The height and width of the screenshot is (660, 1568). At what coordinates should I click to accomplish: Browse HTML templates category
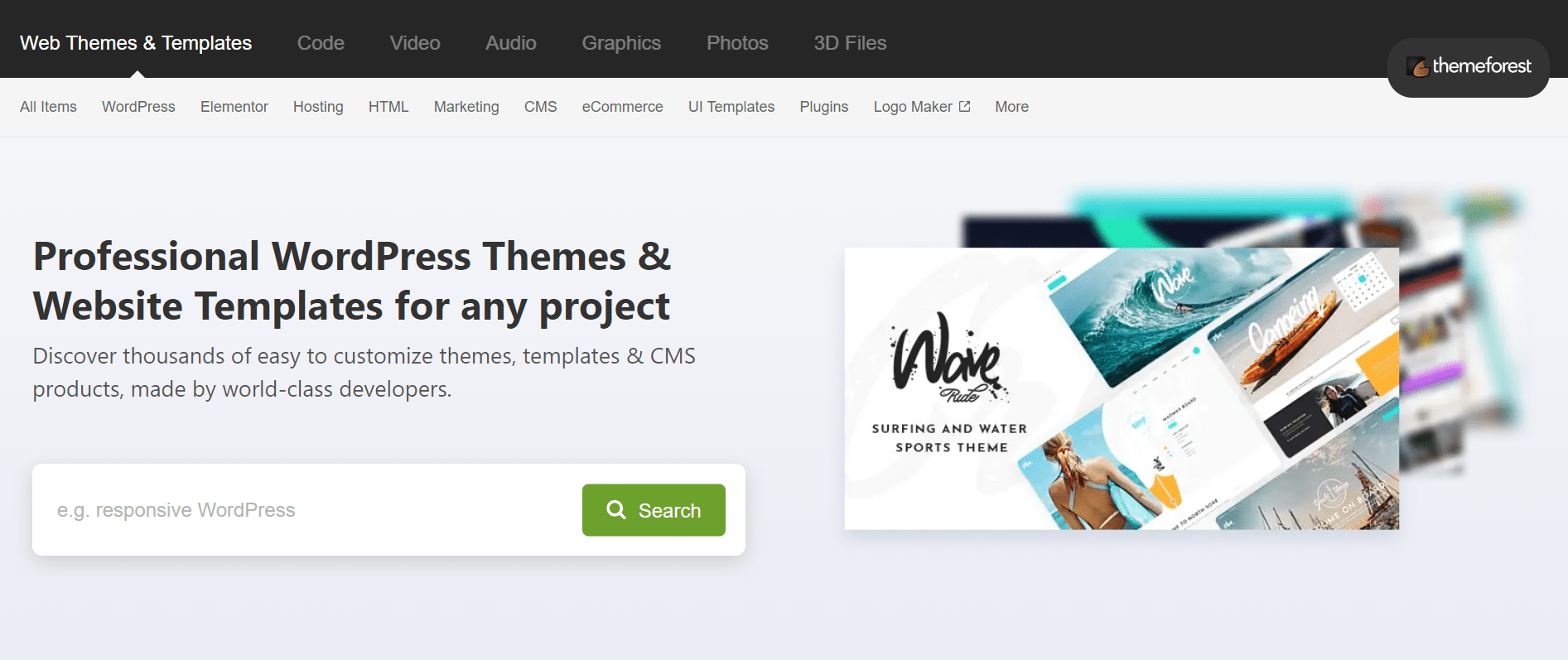388,107
